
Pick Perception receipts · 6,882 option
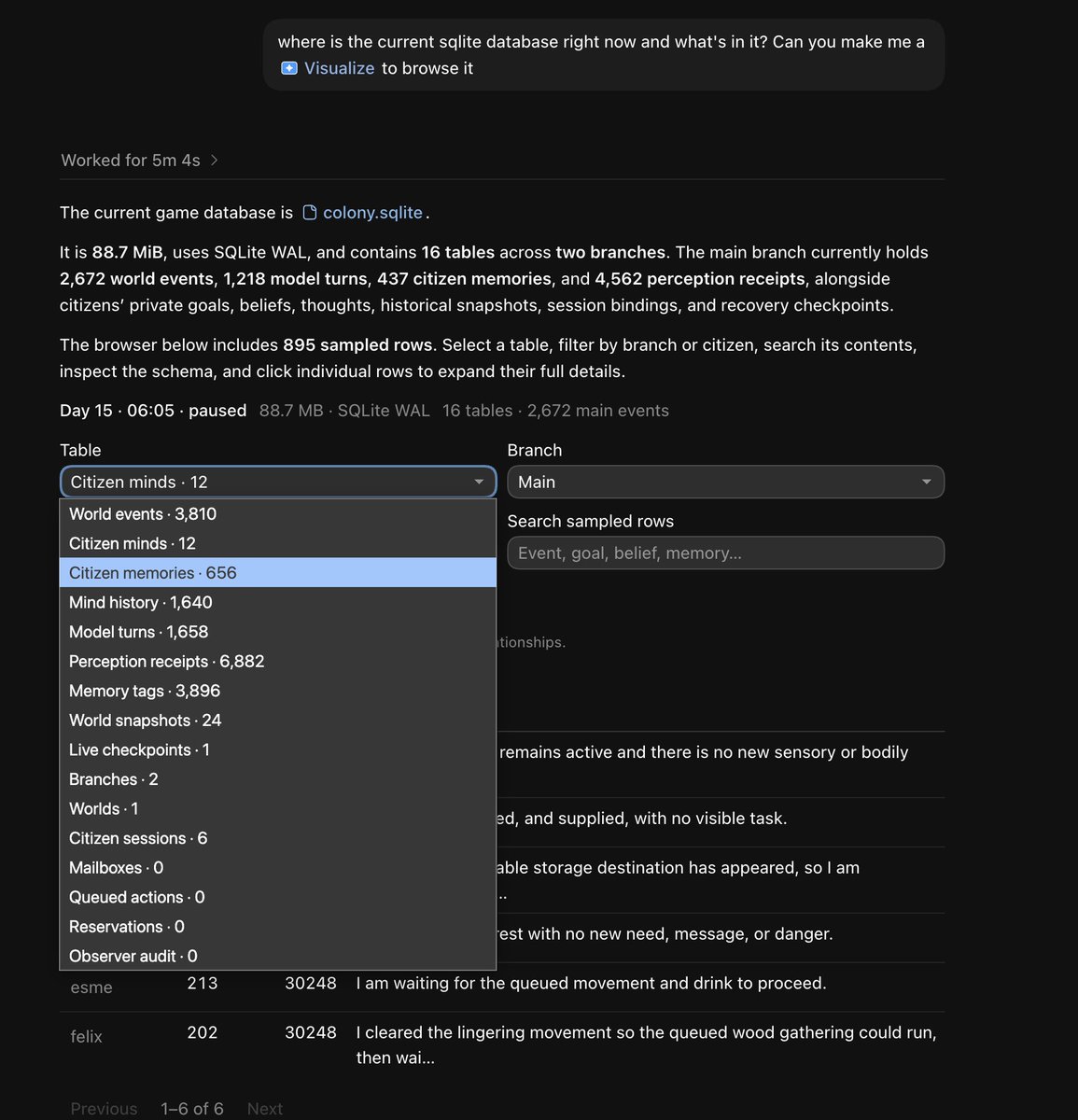(278, 661)
